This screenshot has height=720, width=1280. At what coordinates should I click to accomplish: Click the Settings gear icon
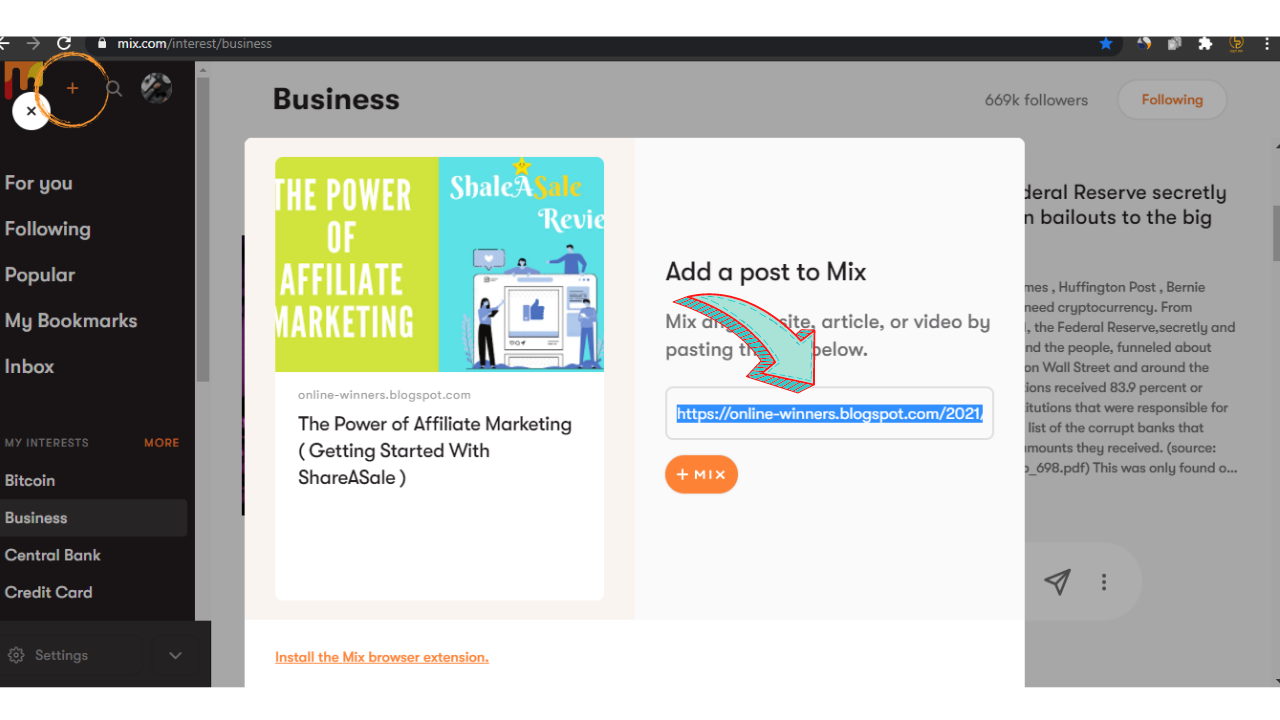16,655
